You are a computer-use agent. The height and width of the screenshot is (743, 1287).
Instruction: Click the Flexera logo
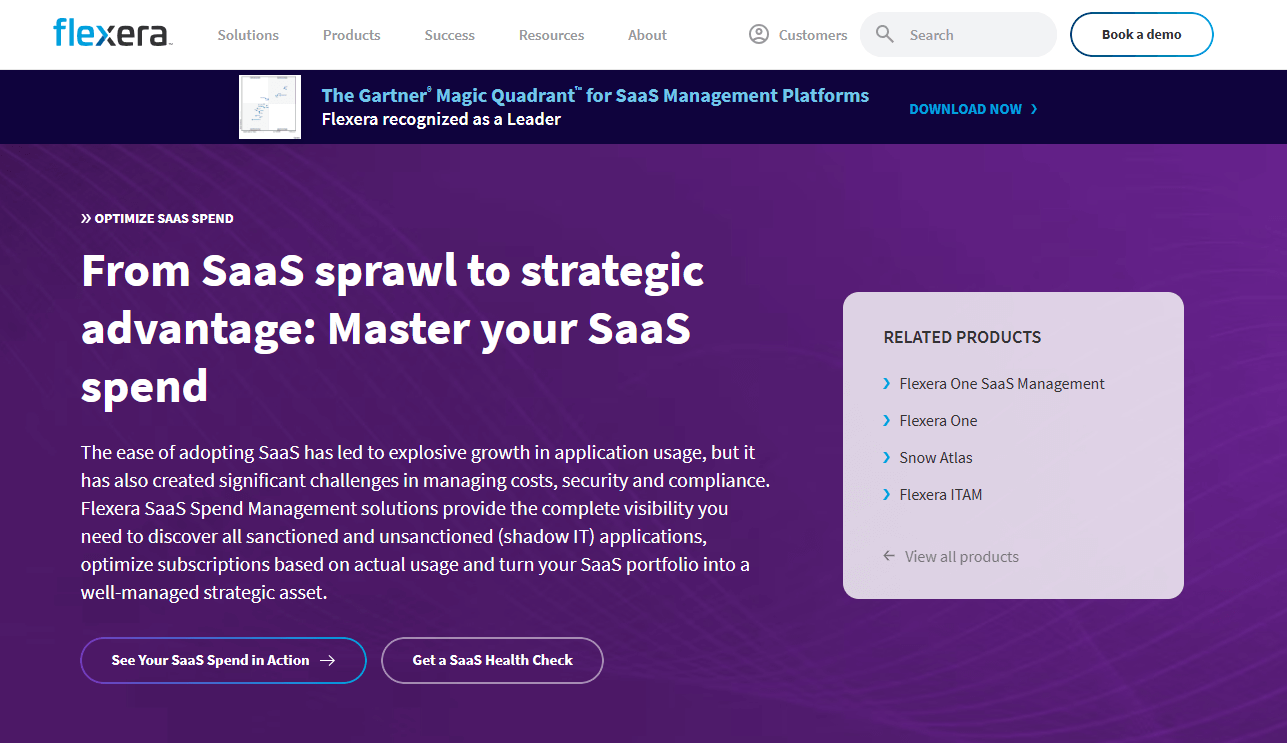click(x=112, y=34)
